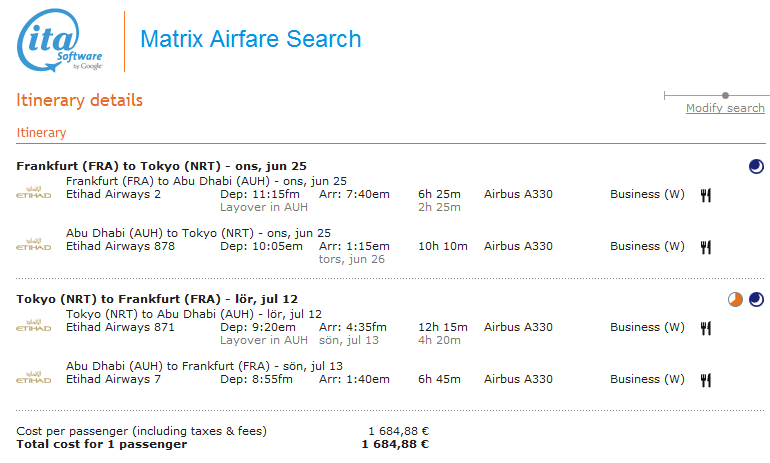Click the meal icon for Etihad Airways 7
Image resolution: width=770 pixels, height=463 pixels.
pos(705,379)
